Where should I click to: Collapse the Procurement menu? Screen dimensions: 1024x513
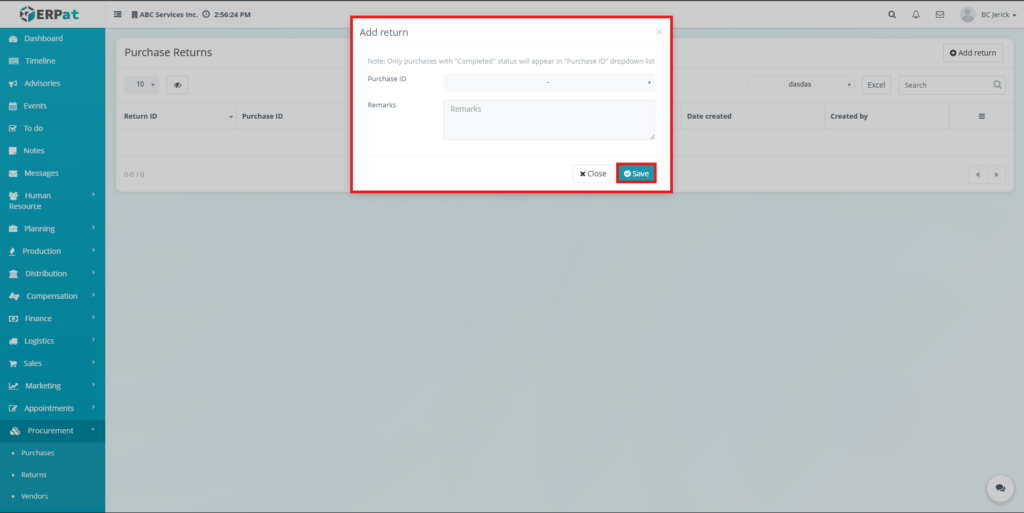point(52,431)
